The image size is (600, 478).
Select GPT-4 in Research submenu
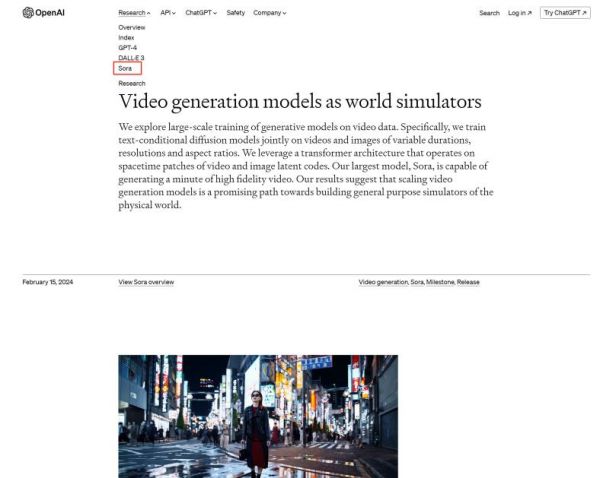click(x=127, y=47)
